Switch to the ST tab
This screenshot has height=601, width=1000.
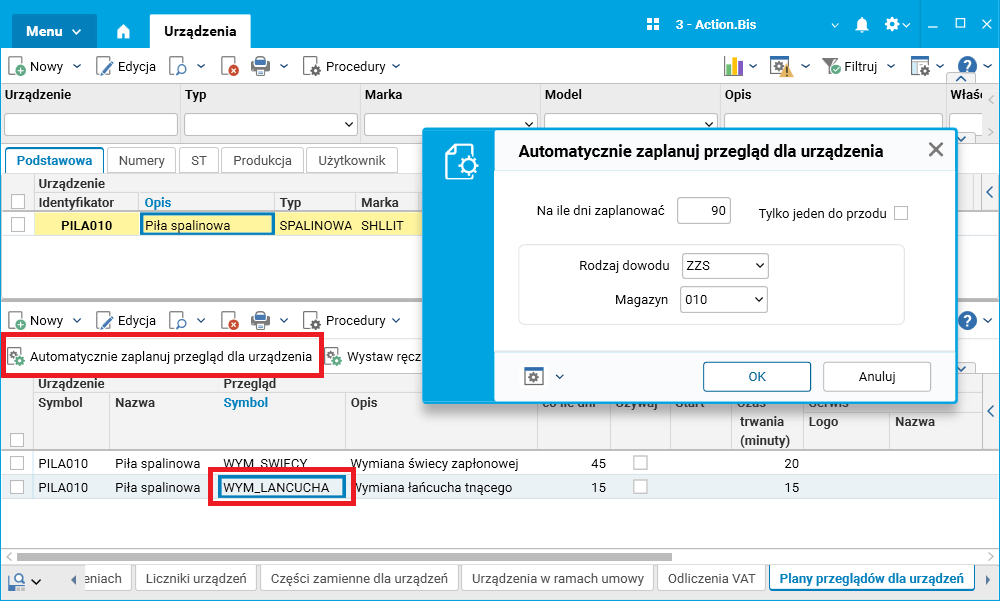199,160
